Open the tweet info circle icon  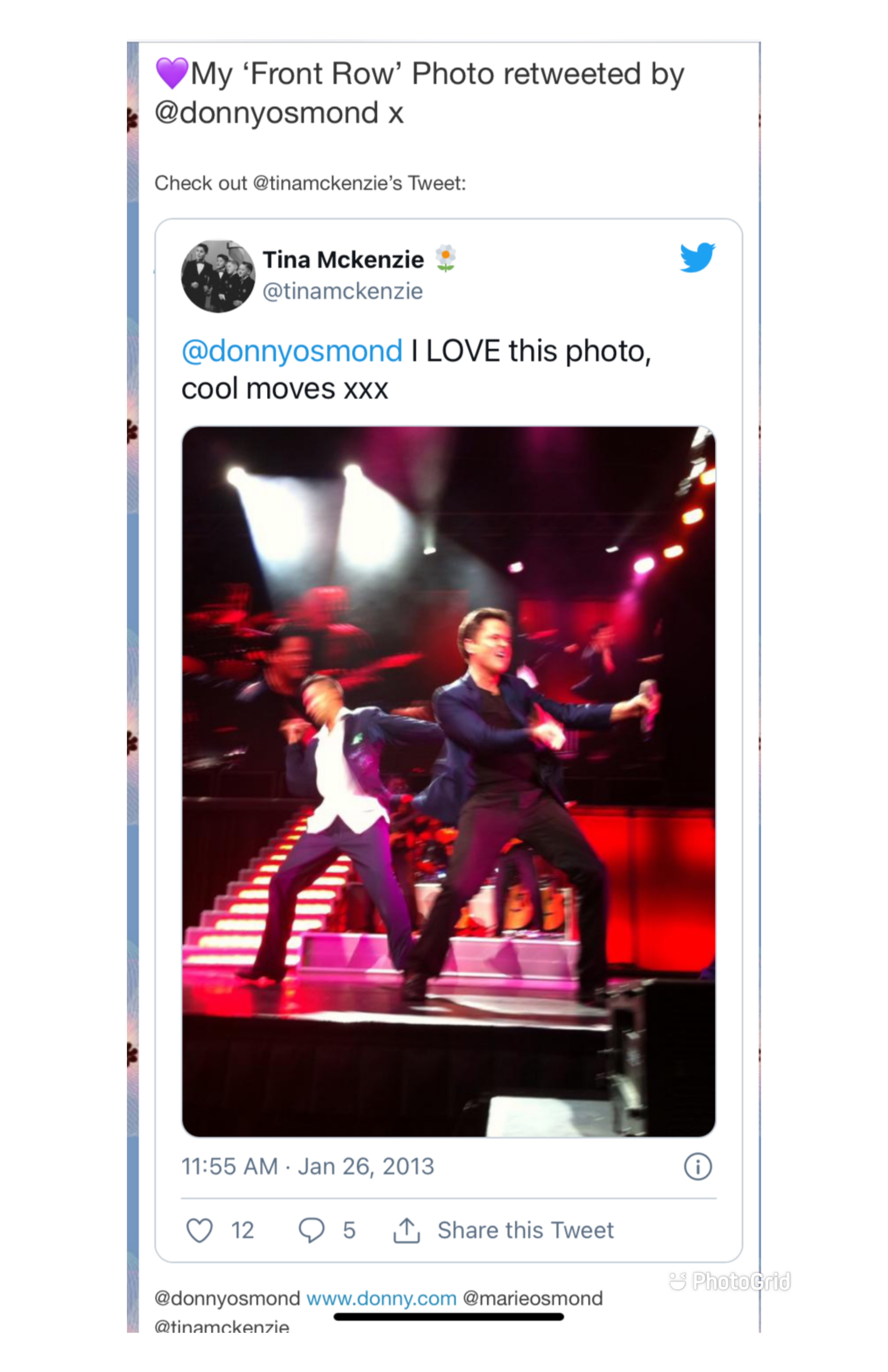pyautogui.click(x=698, y=1167)
